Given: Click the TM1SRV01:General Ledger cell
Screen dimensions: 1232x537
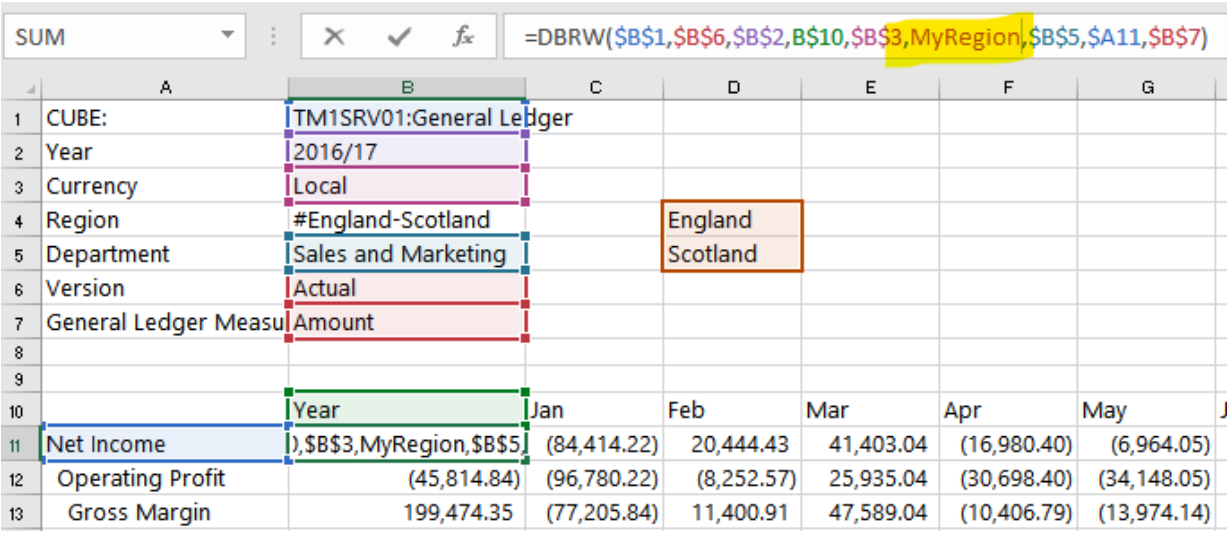Looking at the screenshot, I should click(x=407, y=118).
